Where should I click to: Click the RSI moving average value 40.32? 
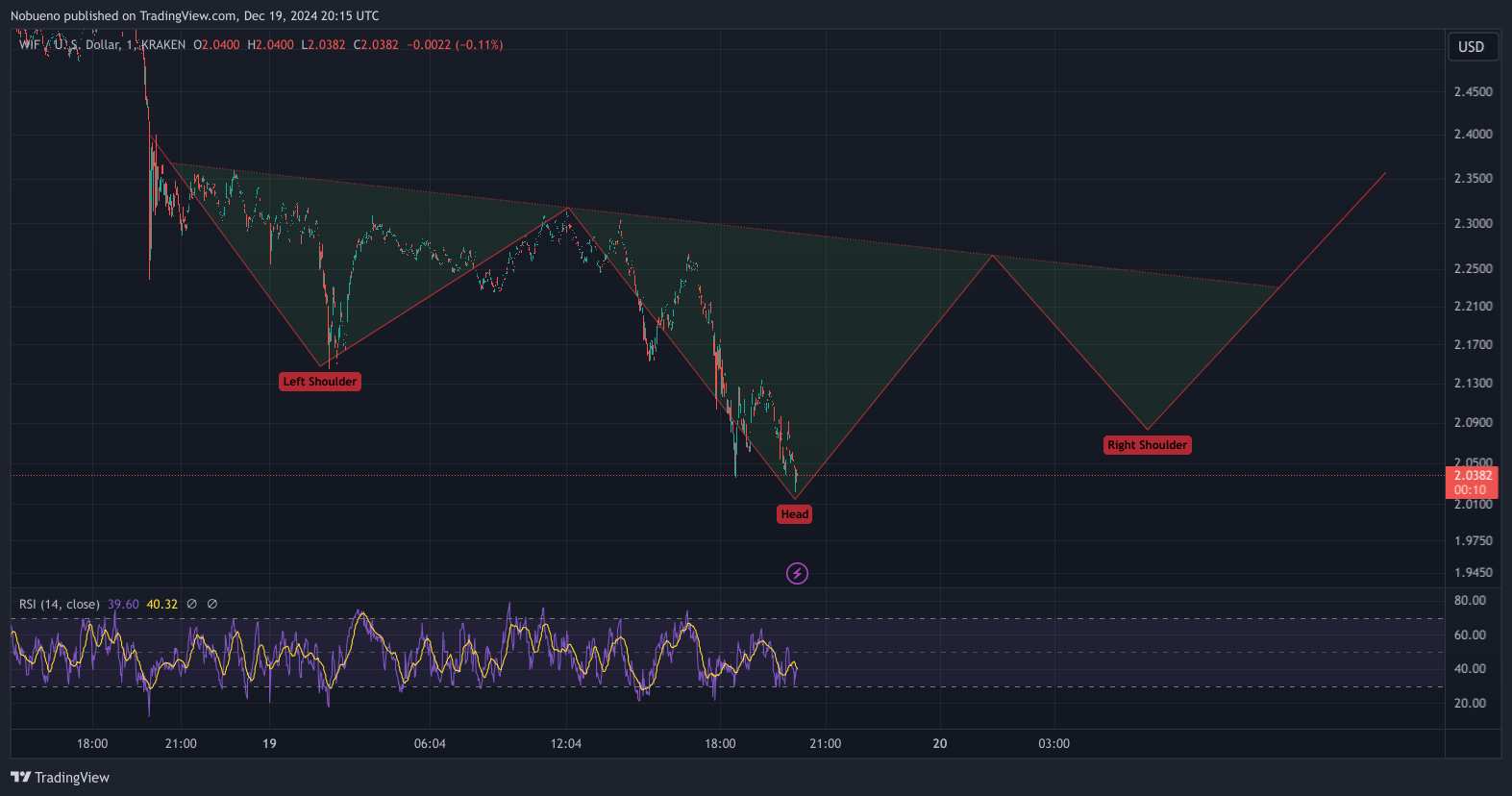click(161, 604)
